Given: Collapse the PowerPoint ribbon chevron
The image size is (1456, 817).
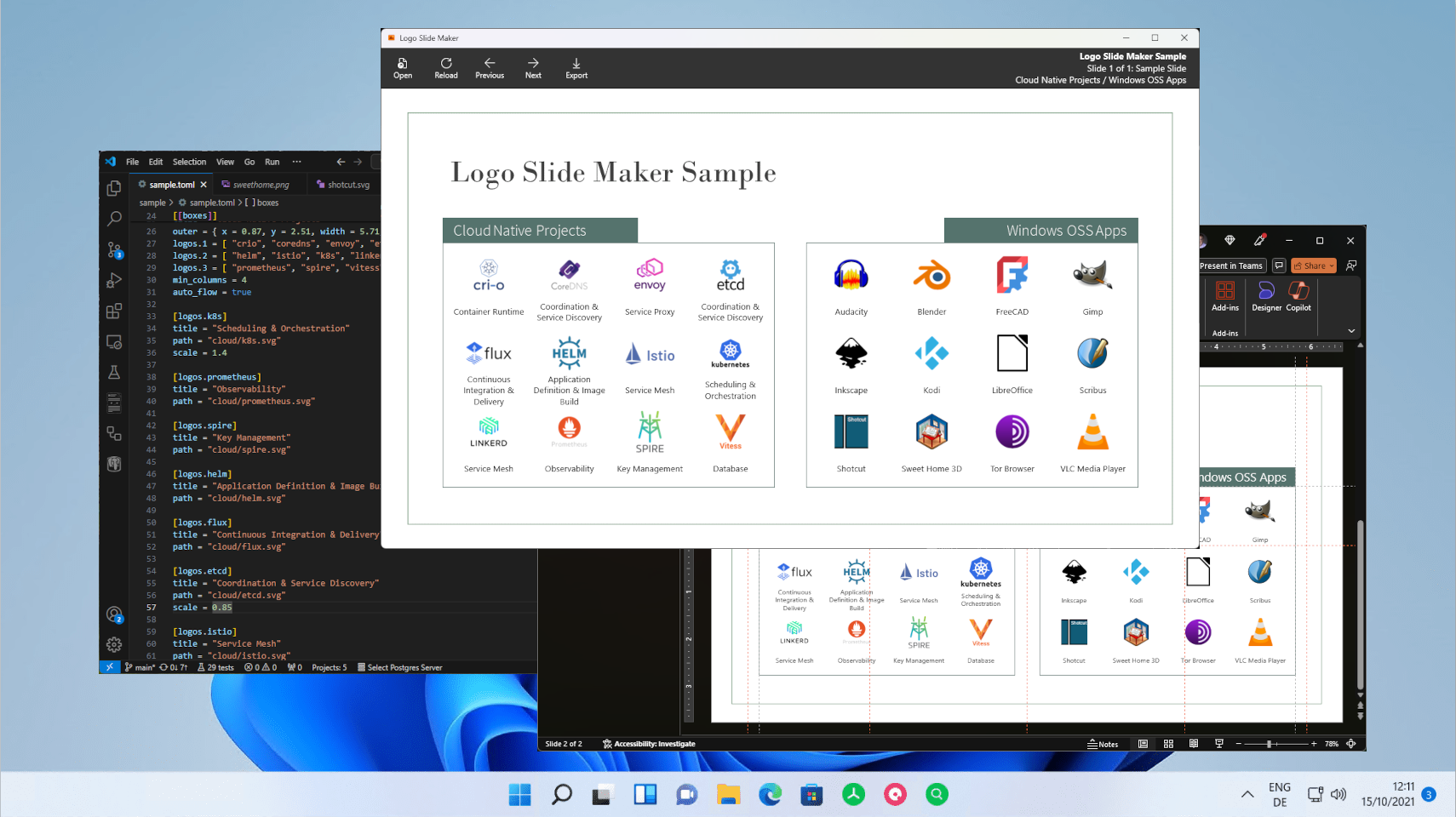Looking at the screenshot, I should (1351, 331).
